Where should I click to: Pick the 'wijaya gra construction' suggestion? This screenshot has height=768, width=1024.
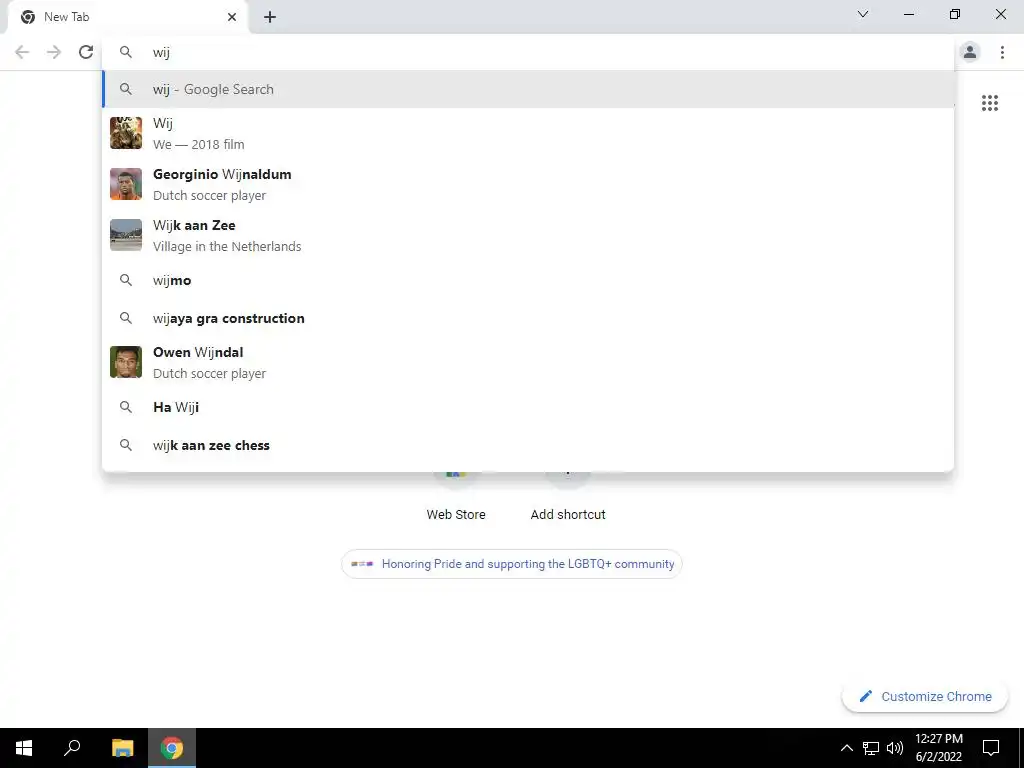coord(528,318)
